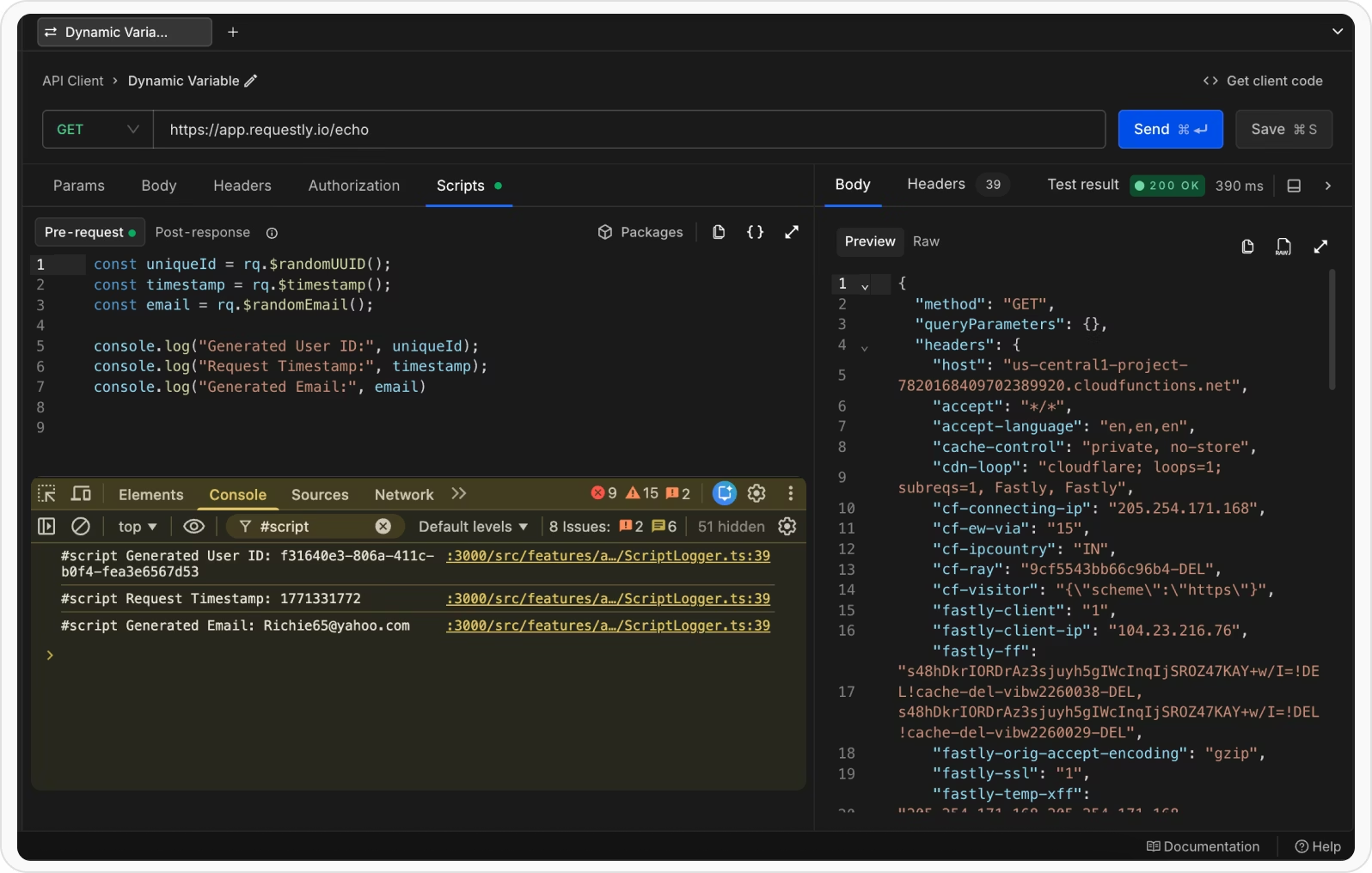Click the response body vertical scrollbar
Viewport: 1372px width, 873px height.
pos(1332,331)
